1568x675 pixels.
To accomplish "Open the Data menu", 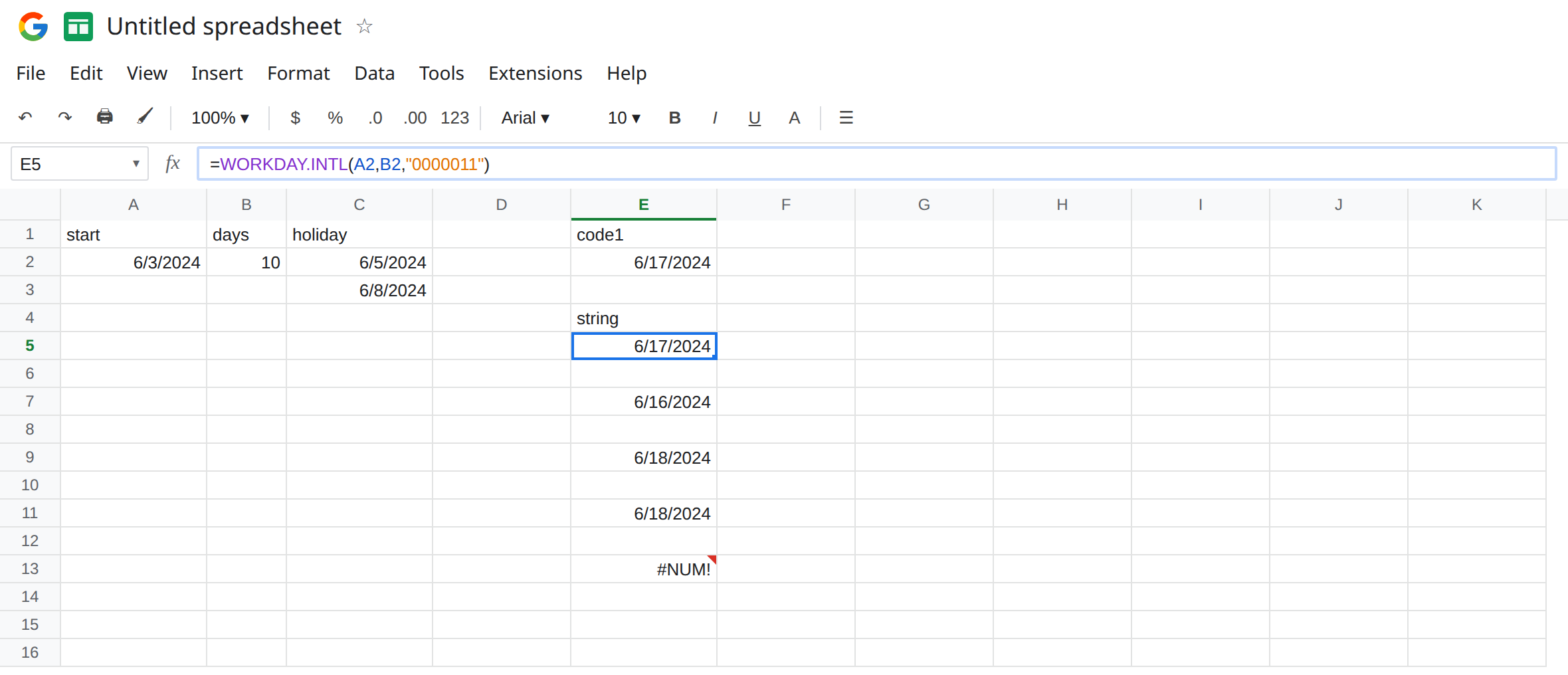I will point(375,73).
